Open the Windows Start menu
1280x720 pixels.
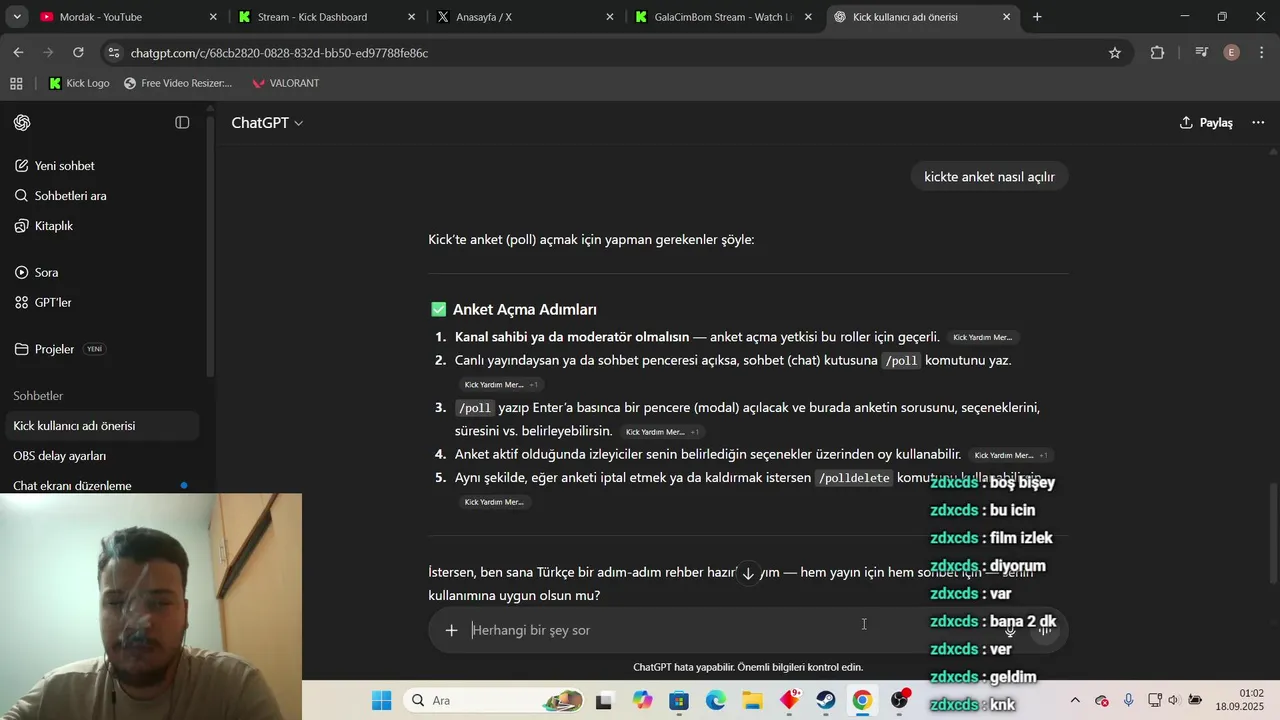[382, 701]
